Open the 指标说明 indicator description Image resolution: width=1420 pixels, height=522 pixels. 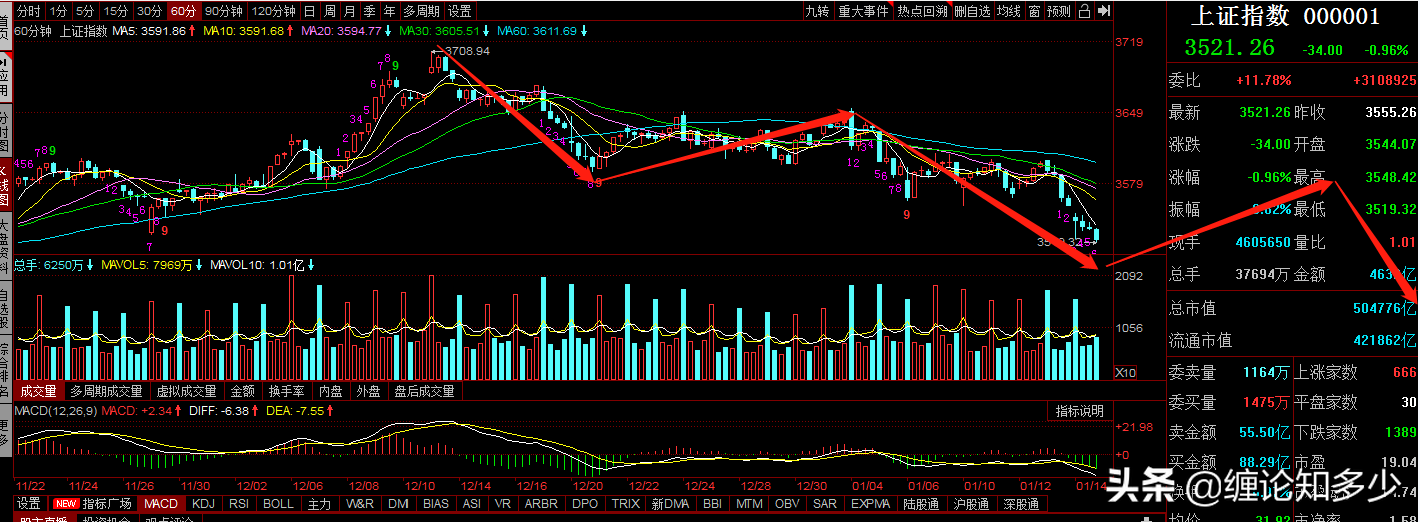[x=1080, y=411]
